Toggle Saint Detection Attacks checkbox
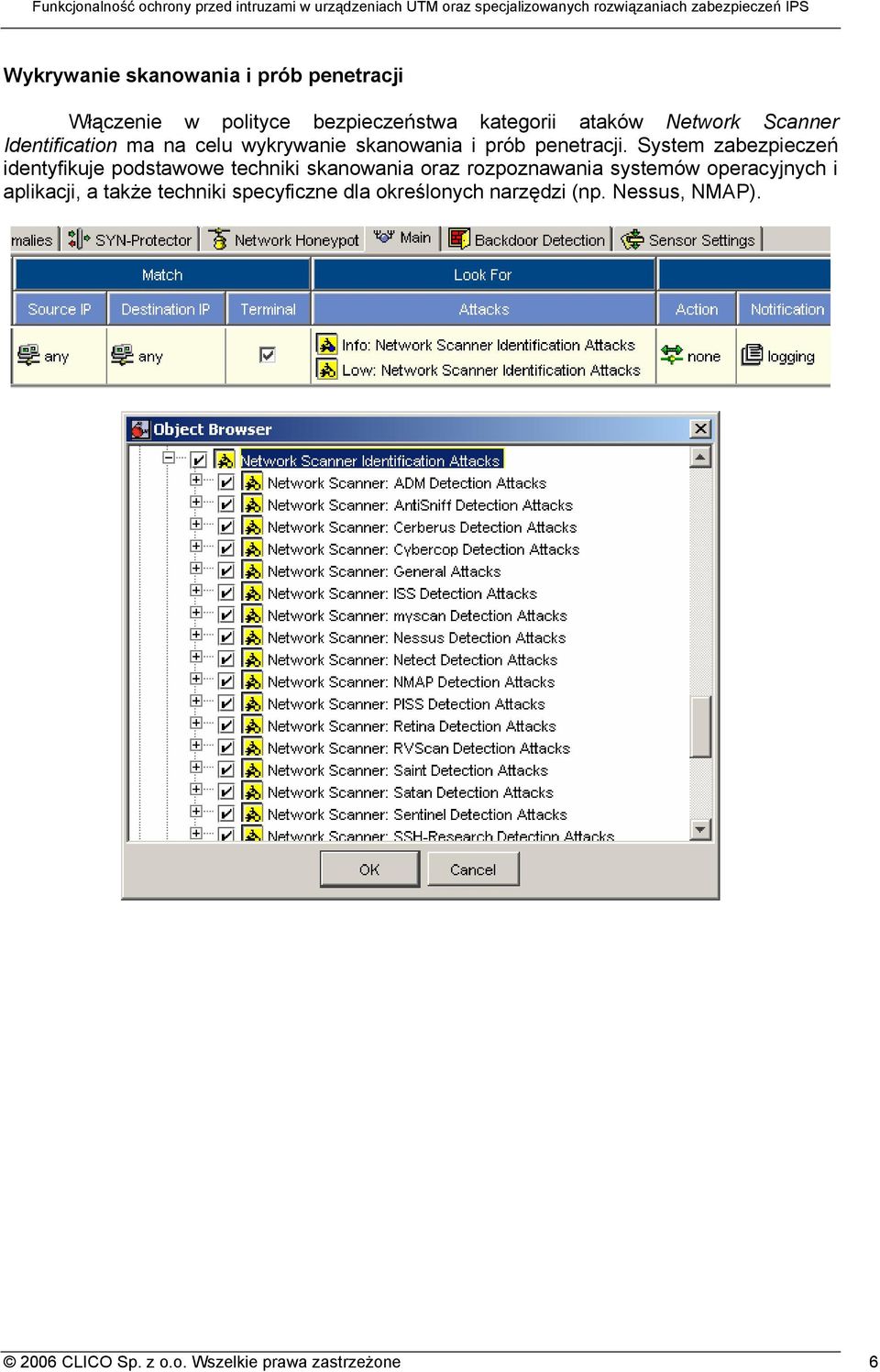This screenshot has width=880, height=1372. 225,769
